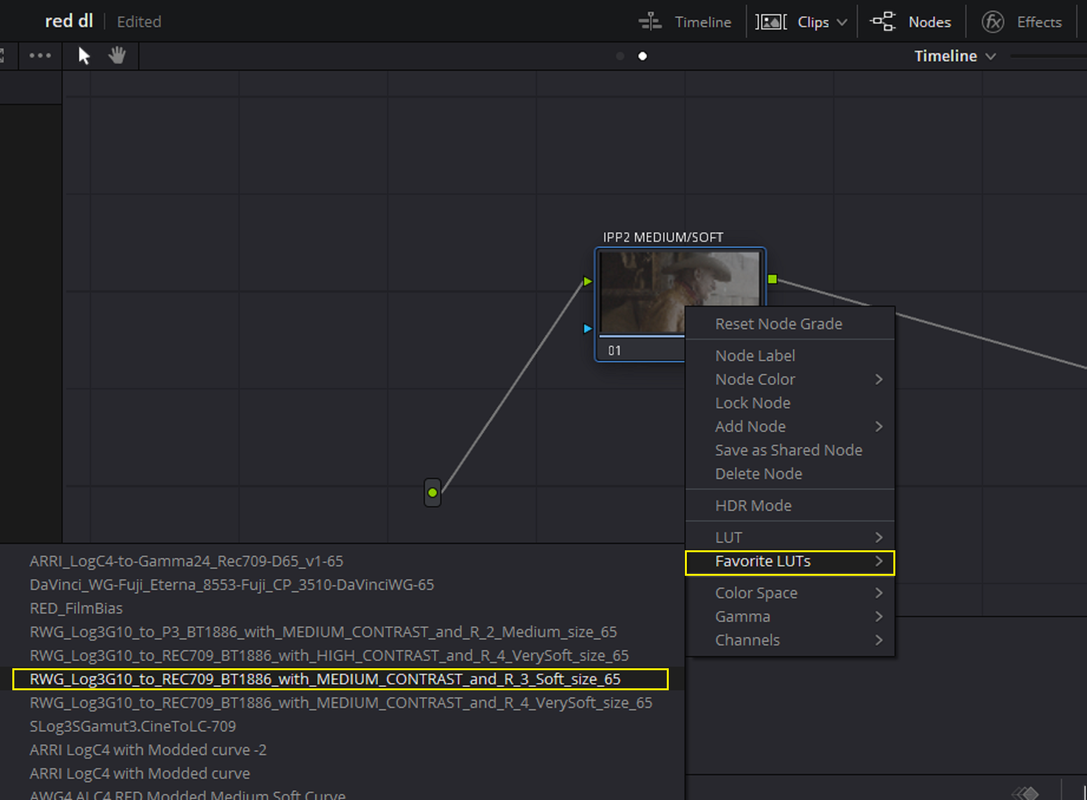This screenshot has width=1087, height=800.
Task: Click the IPP2 MEDIUM/SOFT node label
Action: point(663,237)
